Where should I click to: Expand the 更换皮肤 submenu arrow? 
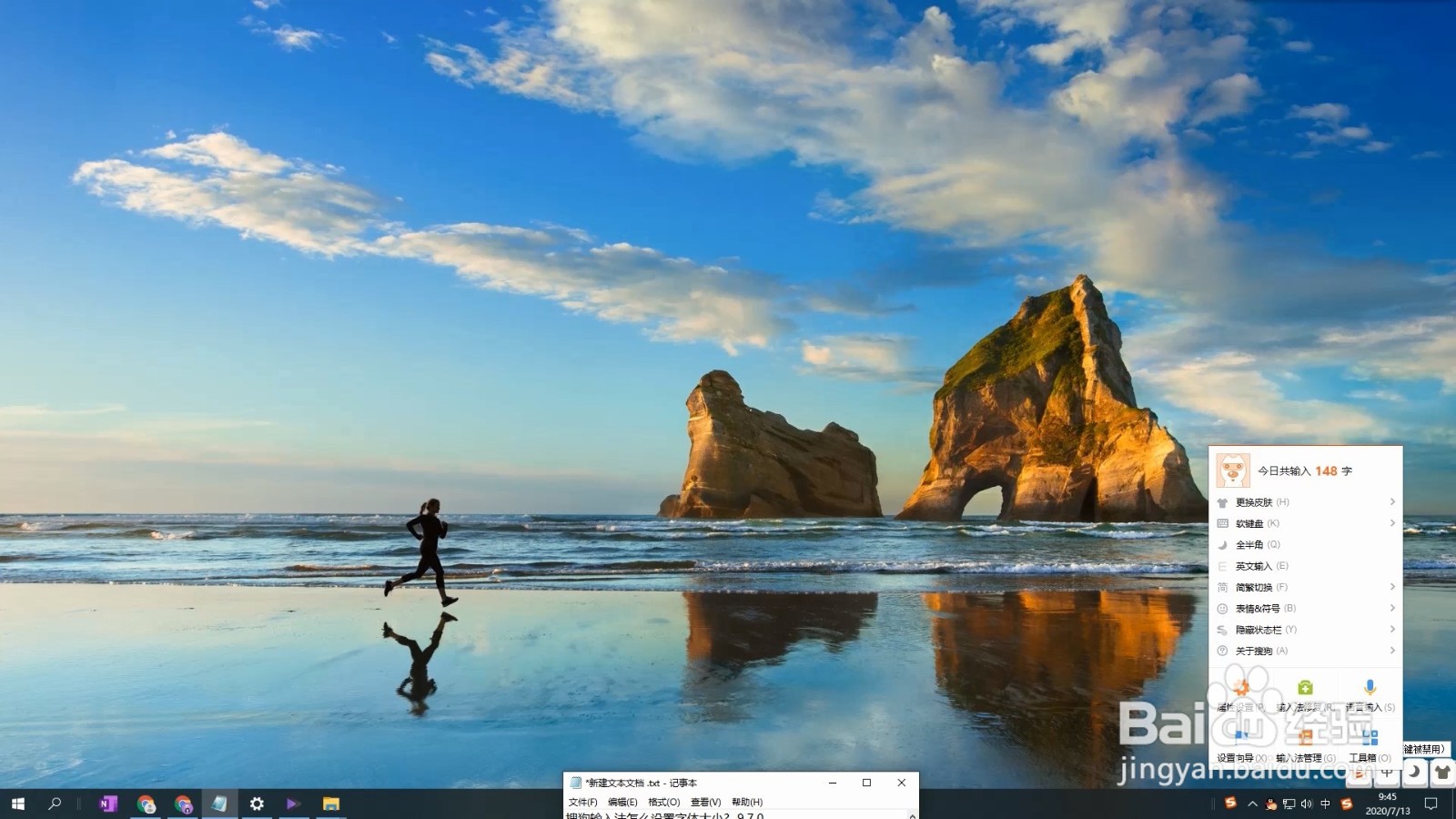coord(1392,502)
